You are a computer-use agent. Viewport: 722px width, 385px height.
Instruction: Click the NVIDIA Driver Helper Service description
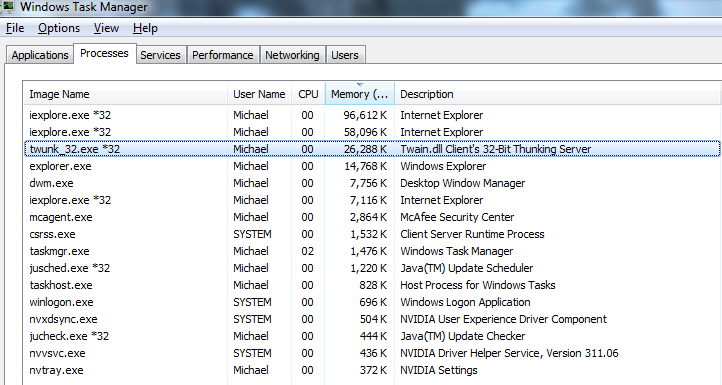click(x=509, y=353)
